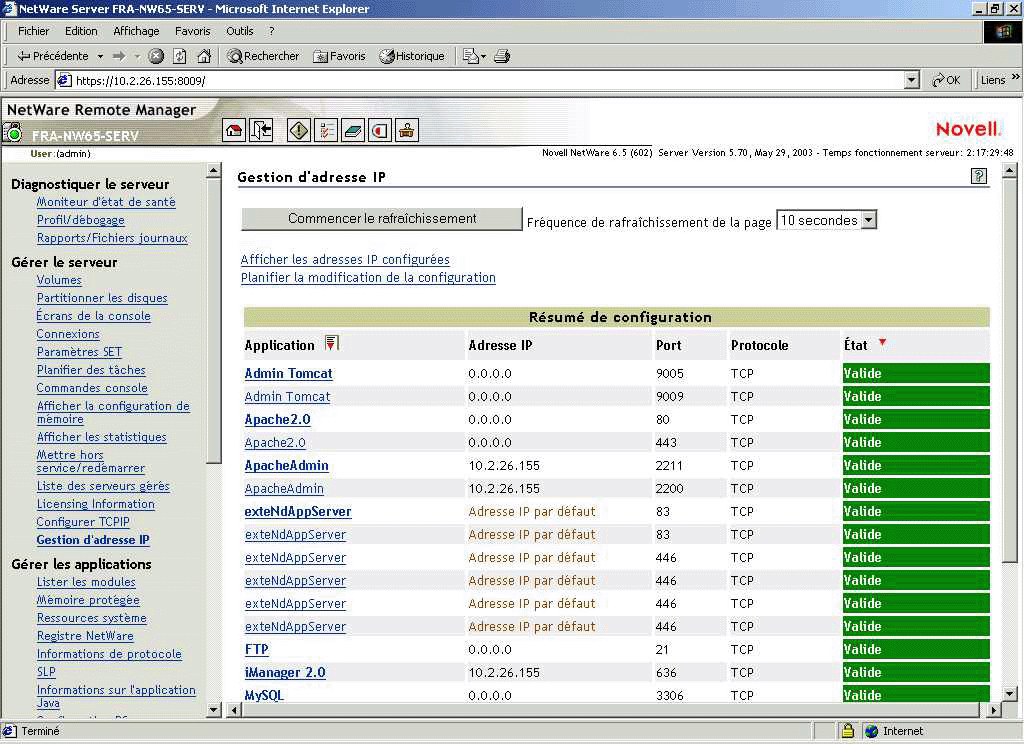Open the address bar dropdown arrow
The image size is (1024, 744).
coord(911,80)
